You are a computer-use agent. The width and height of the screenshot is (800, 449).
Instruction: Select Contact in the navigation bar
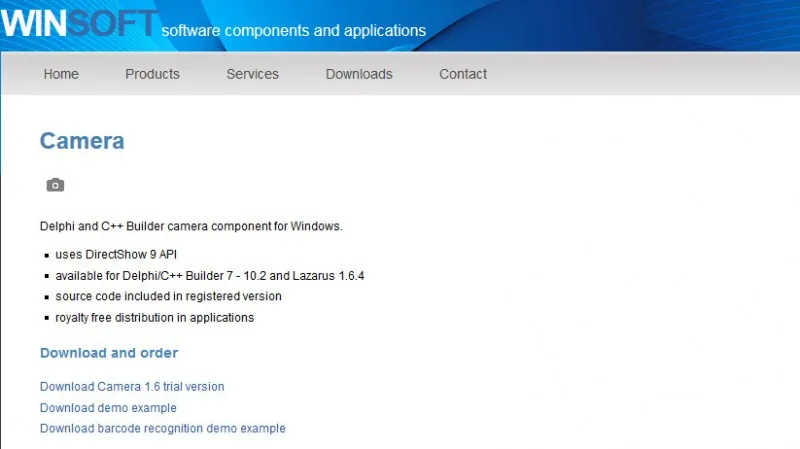click(463, 74)
